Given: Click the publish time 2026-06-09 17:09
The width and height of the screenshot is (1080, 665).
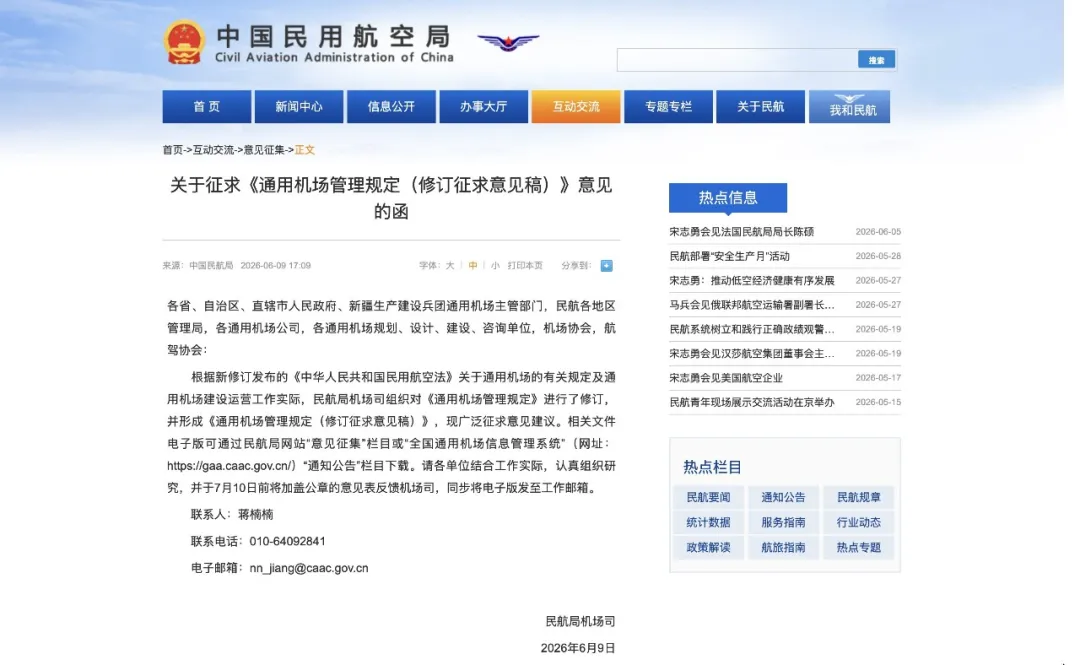Looking at the screenshot, I should tap(276, 265).
